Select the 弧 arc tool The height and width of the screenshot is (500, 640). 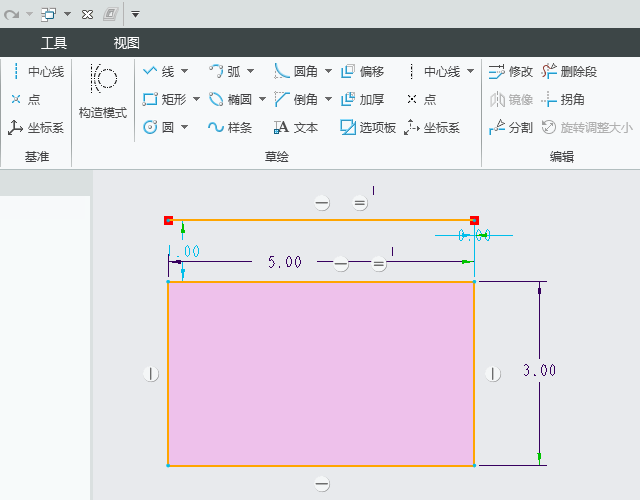click(224, 71)
